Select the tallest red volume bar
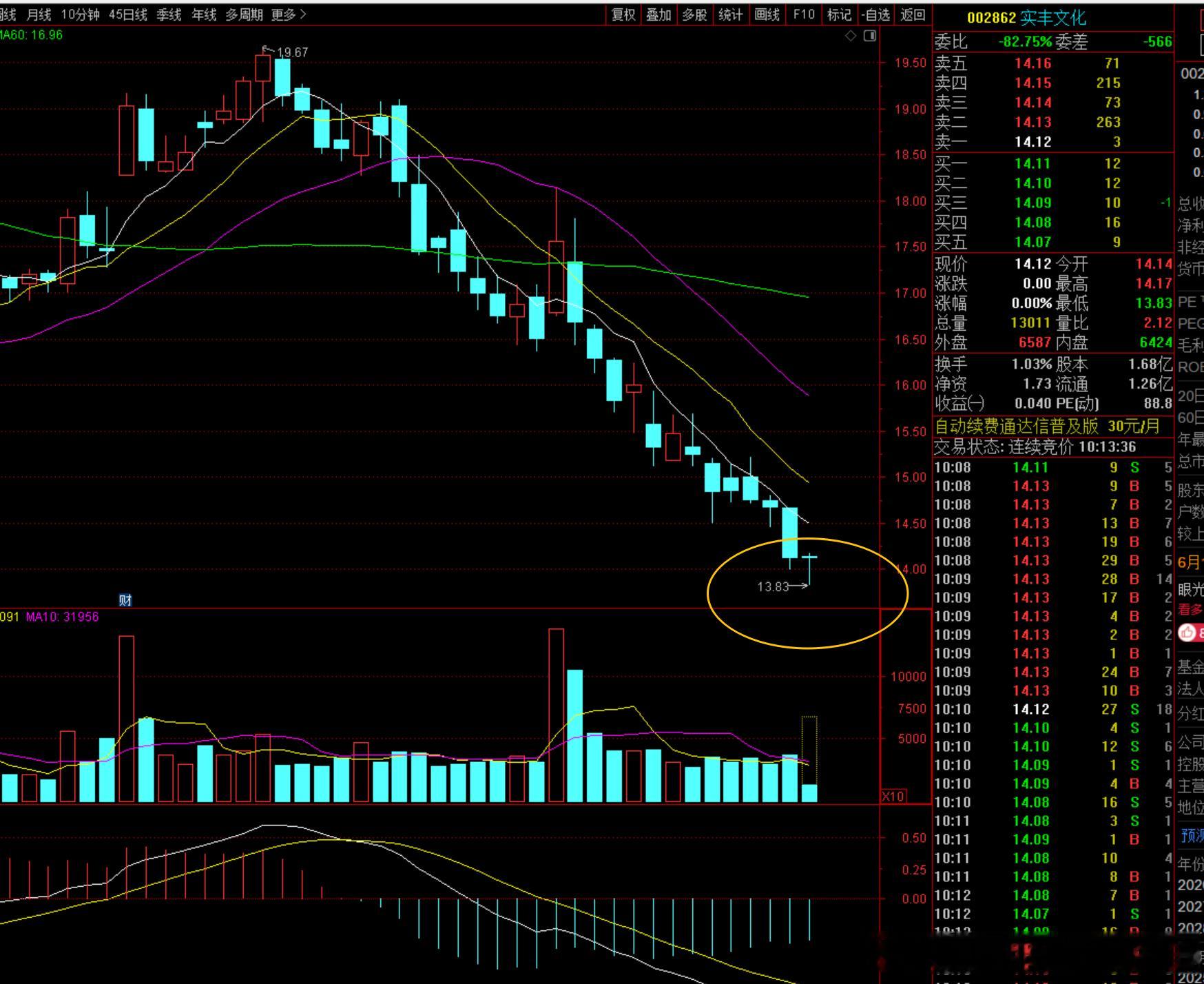1204x984 pixels. coord(556,715)
